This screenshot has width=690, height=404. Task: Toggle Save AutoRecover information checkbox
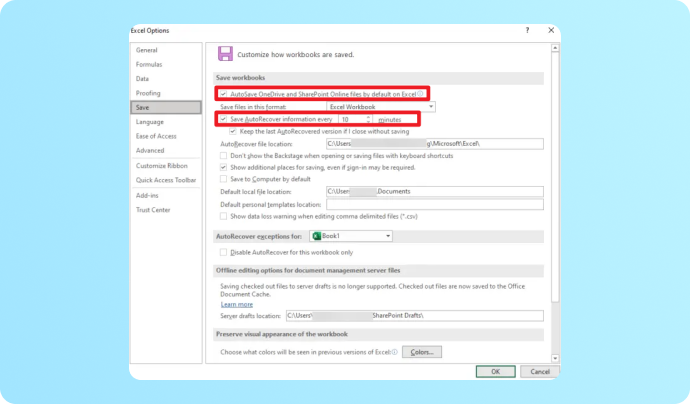(x=224, y=119)
